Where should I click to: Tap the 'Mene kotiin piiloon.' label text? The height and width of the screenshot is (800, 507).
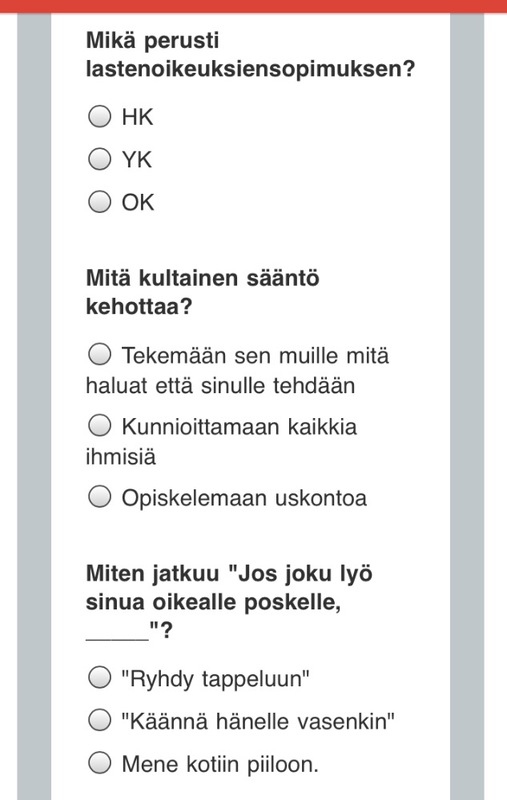220,764
